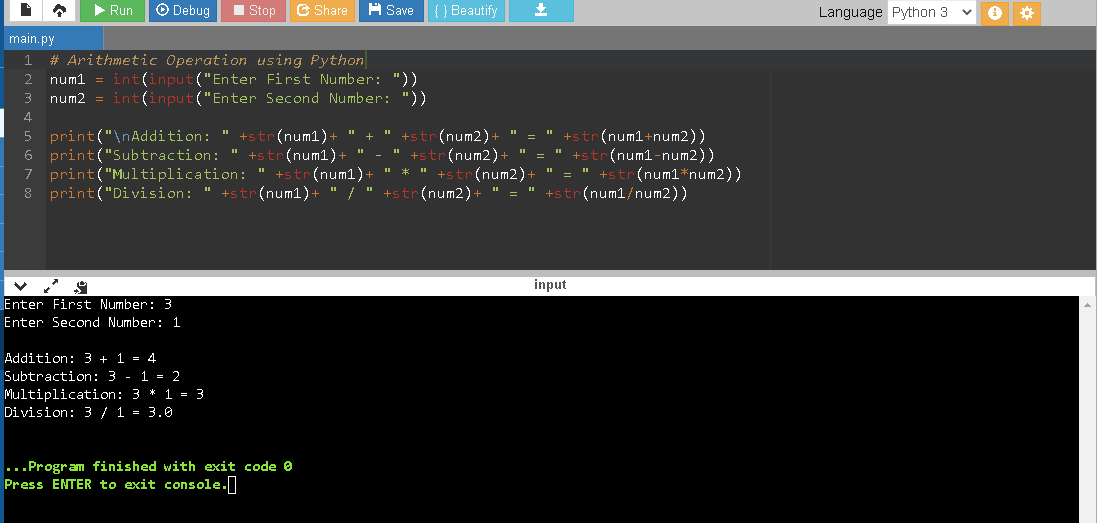Viewport: 1097px width, 523px height.
Task: Click the console scrollbar up arrow
Action: coord(1087,305)
